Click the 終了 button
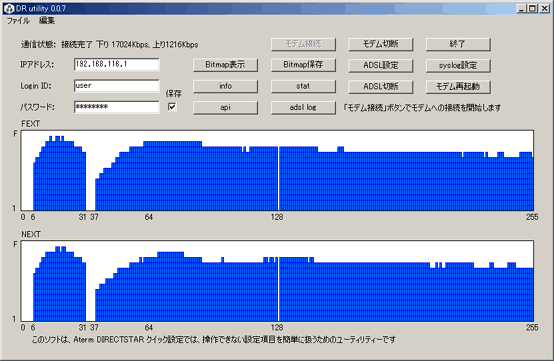The height and width of the screenshot is (361, 554). click(x=458, y=44)
